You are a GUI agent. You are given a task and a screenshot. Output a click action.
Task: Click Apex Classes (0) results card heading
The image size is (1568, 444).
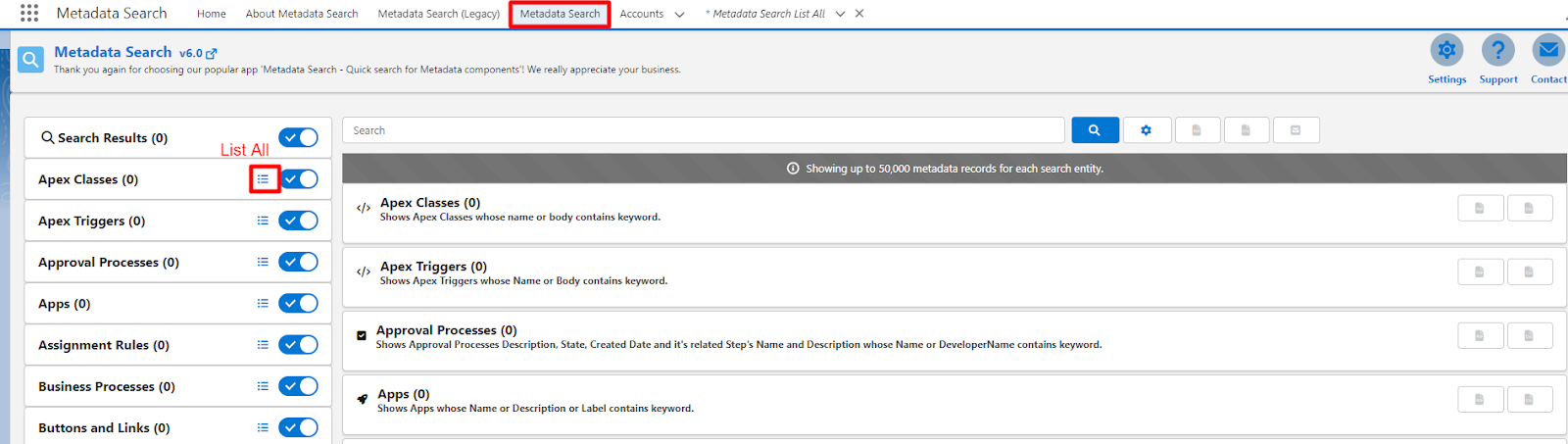pyautogui.click(x=430, y=203)
